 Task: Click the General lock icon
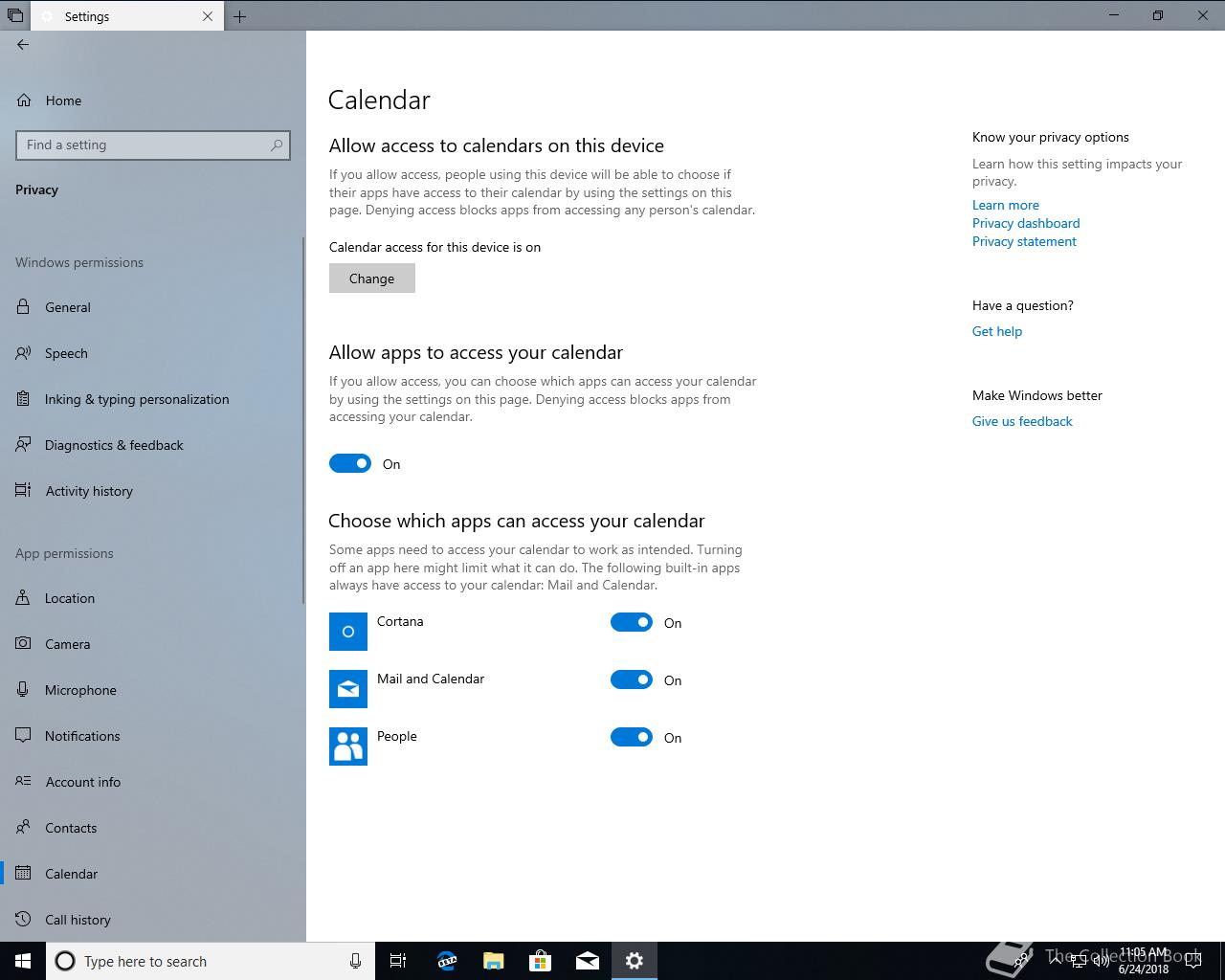(x=23, y=307)
